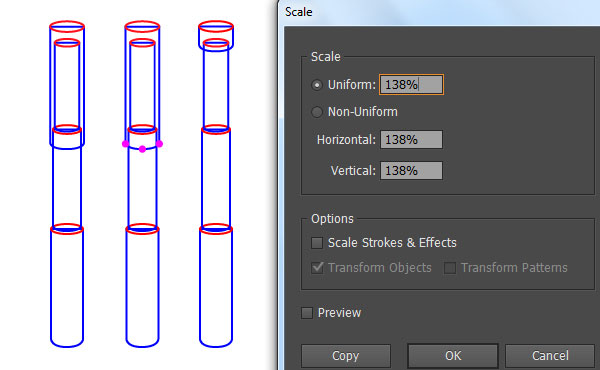Viewport: 600px width, 370px height.
Task: Click the Copy button
Action: [346, 355]
